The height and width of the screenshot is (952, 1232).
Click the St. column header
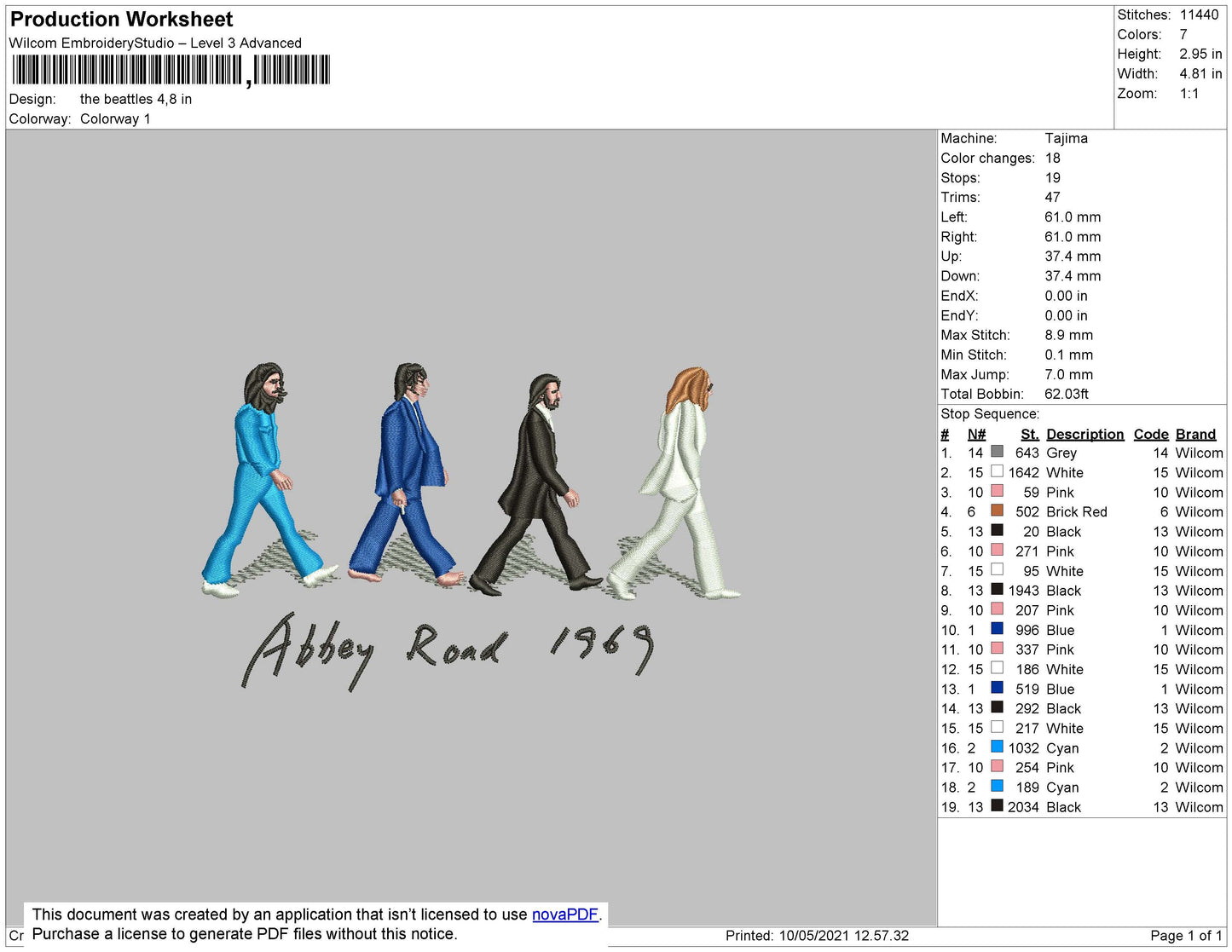[1030, 434]
